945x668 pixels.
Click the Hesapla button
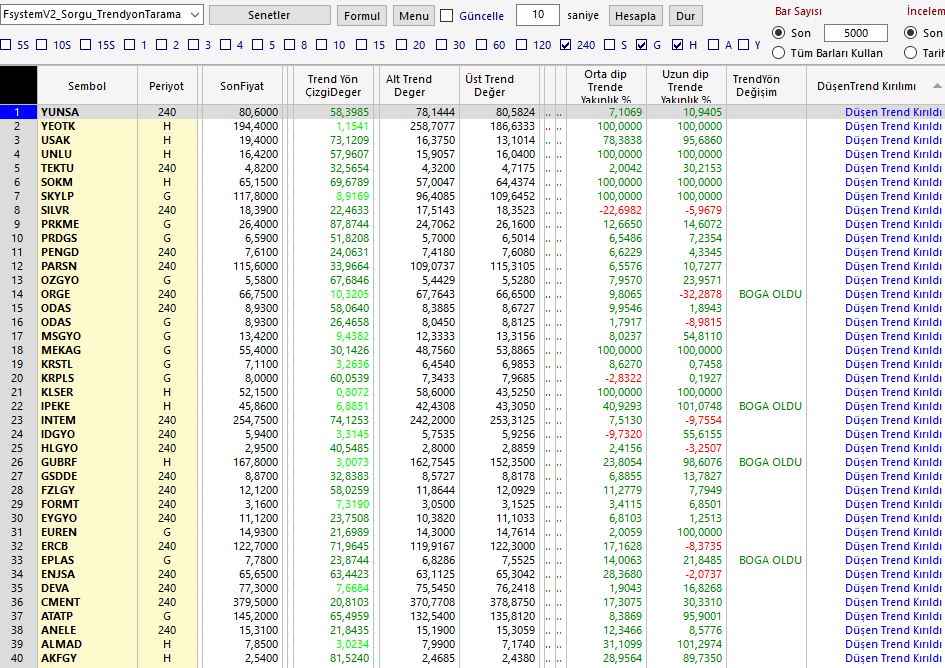pos(635,16)
